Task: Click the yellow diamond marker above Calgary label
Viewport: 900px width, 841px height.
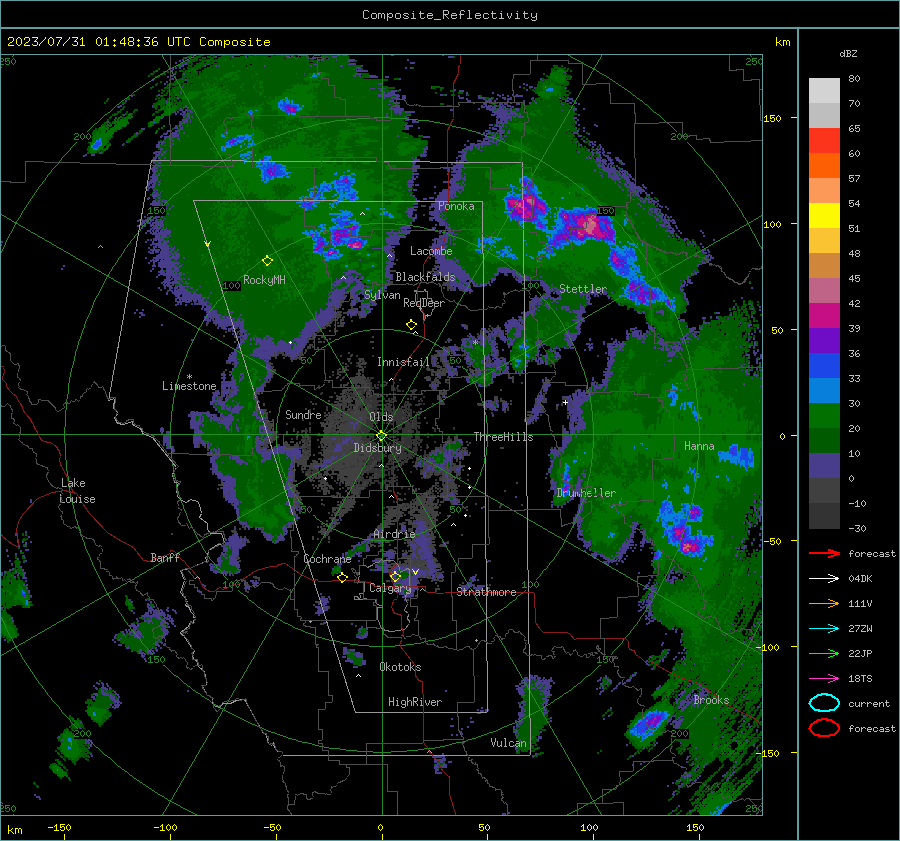Action: 395,576
